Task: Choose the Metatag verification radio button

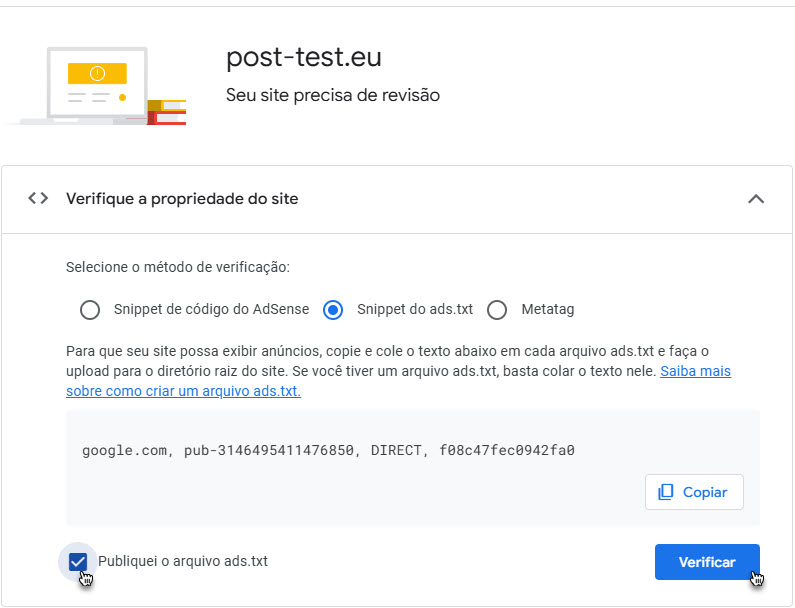Action: point(497,310)
